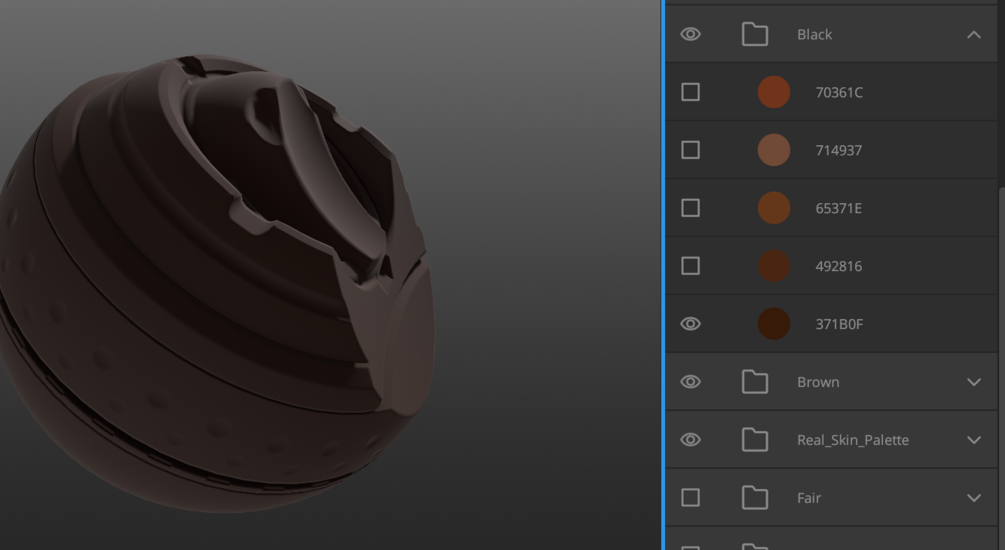Viewport: 1005px width, 550px height.
Task: Pick the 492816 color swatch
Action: tap(774, 266)
